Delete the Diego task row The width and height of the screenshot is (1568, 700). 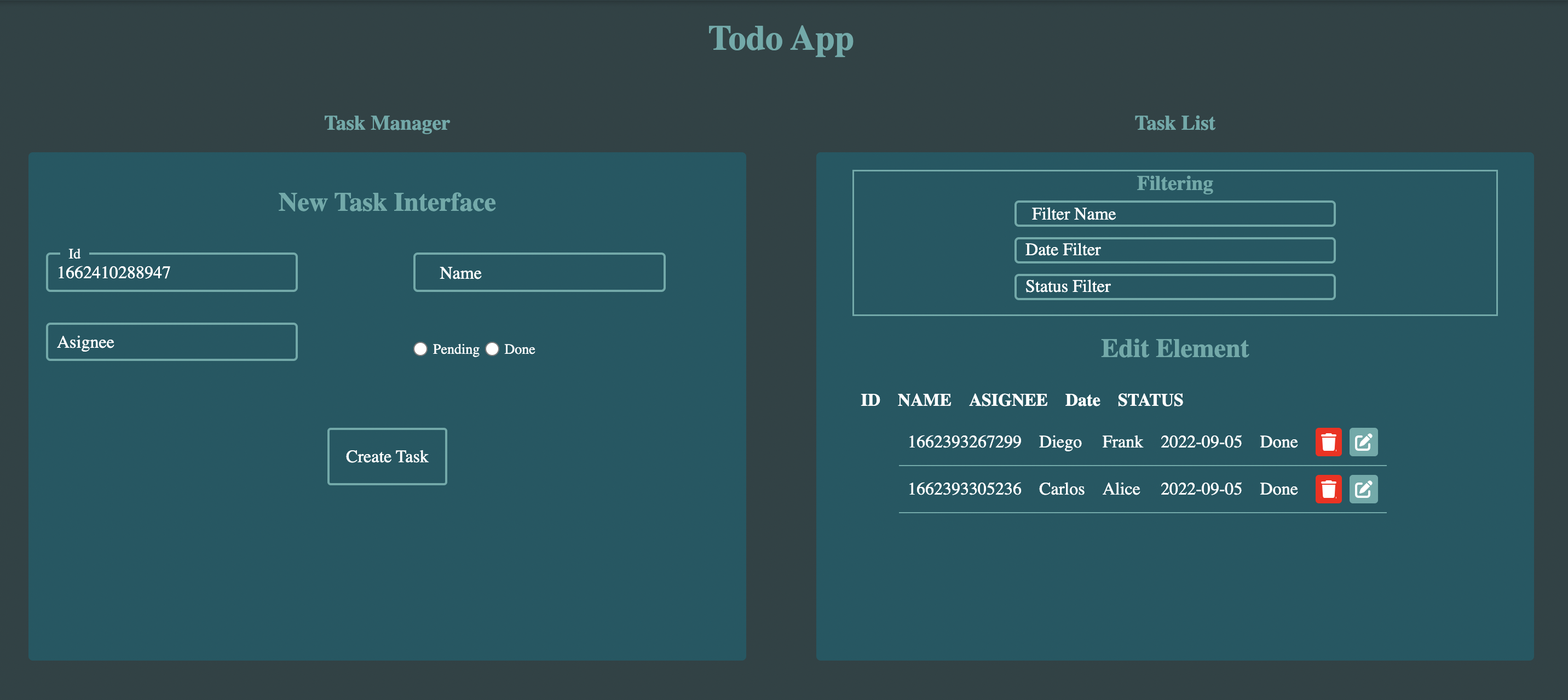tap(1328, 441)
